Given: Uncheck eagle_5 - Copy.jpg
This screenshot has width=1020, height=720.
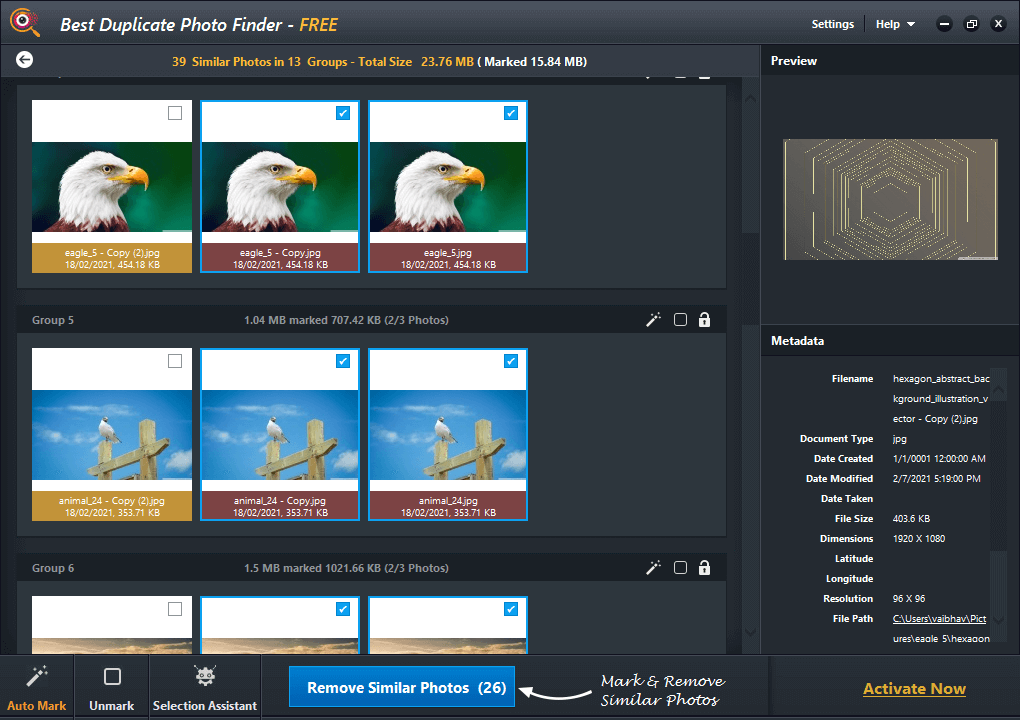Looking at the screenshot, I should coord(343,114).
